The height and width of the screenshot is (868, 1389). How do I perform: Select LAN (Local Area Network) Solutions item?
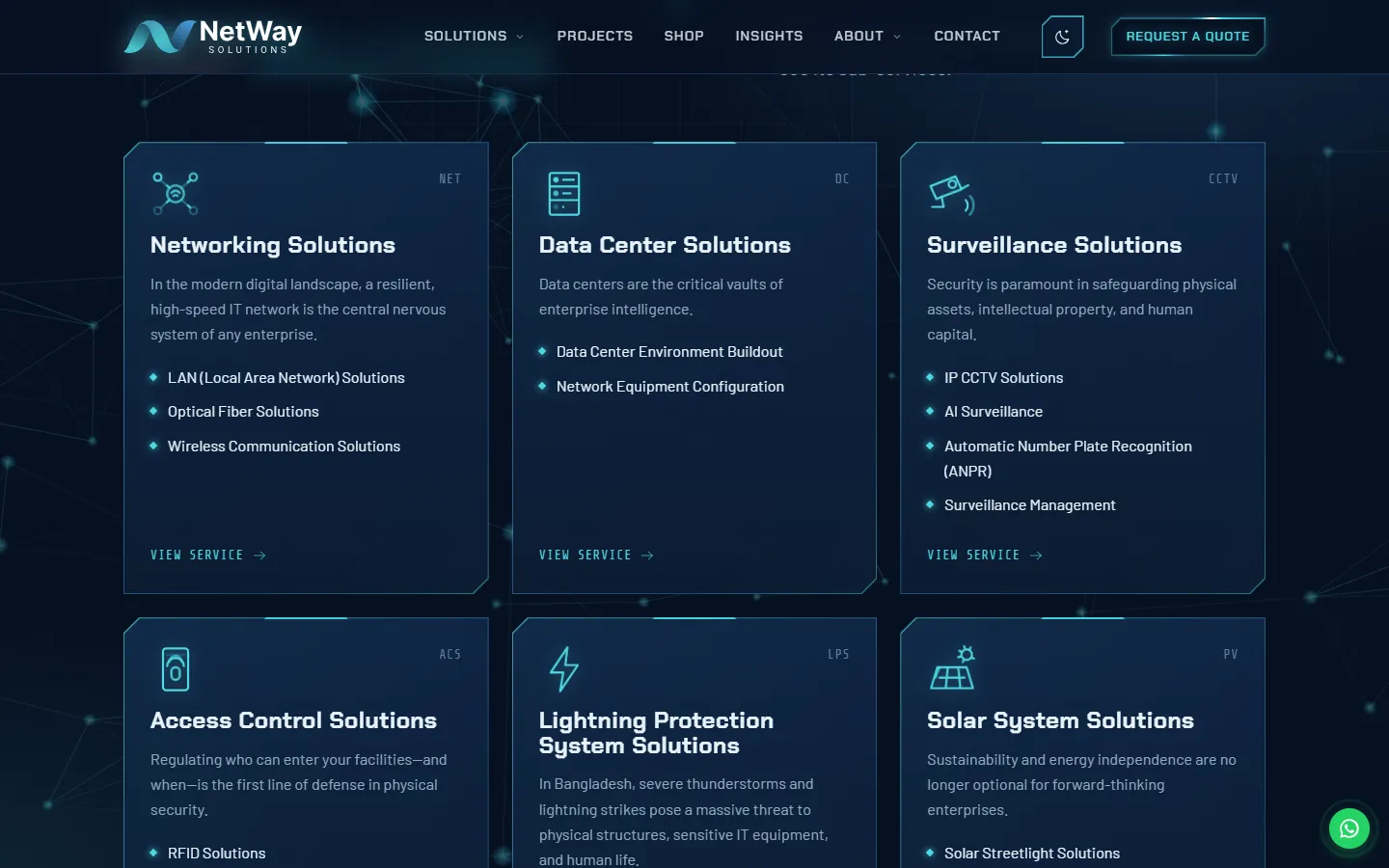pyautogui.click(x=286, y=378)
